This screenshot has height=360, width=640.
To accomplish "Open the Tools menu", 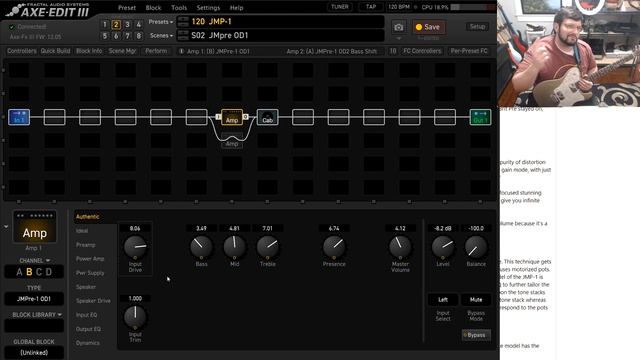I will [179, 8].
